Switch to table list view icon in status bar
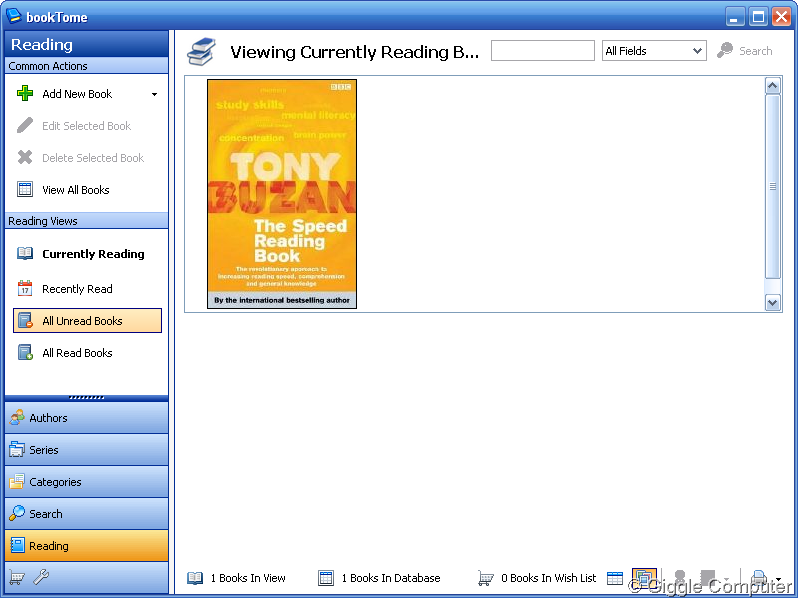 click(615, 578)
